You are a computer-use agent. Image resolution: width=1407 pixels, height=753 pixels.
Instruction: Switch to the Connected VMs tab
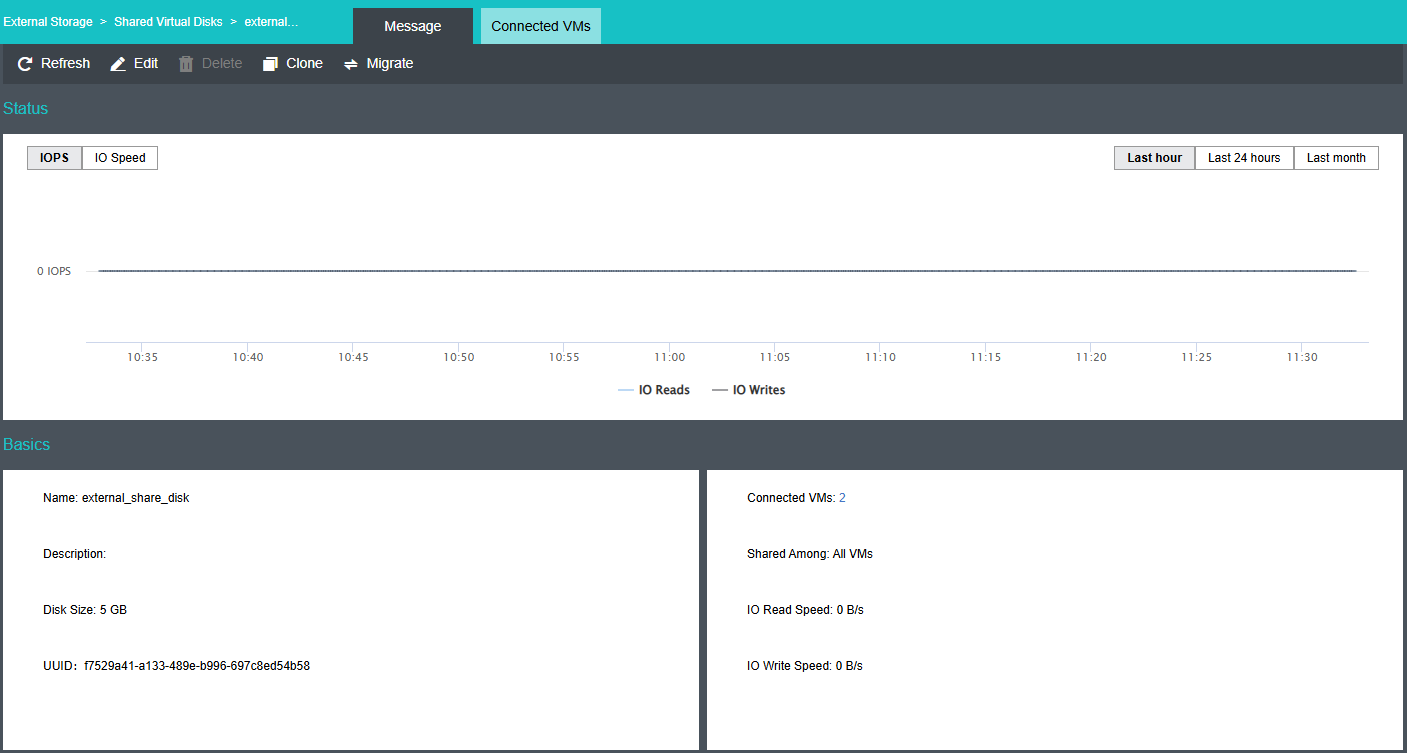540,26
